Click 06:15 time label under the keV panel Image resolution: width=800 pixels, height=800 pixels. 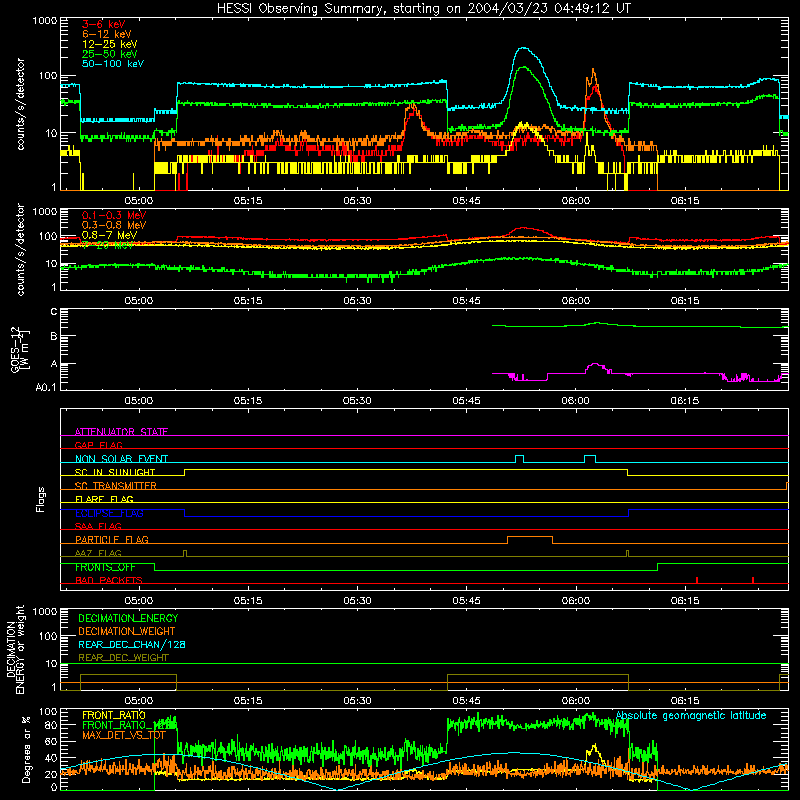click(685, 201)
